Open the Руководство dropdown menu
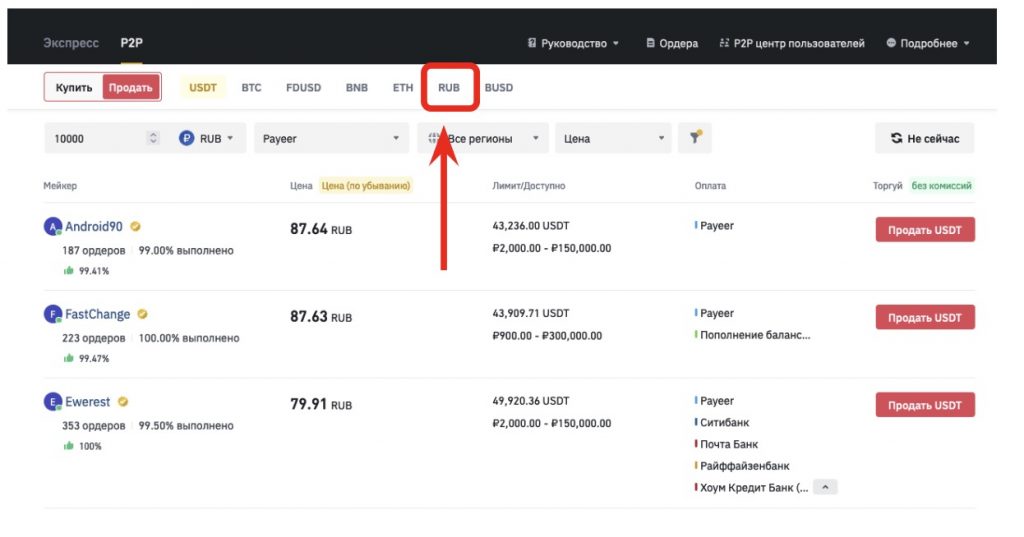 tap(573, 43)
